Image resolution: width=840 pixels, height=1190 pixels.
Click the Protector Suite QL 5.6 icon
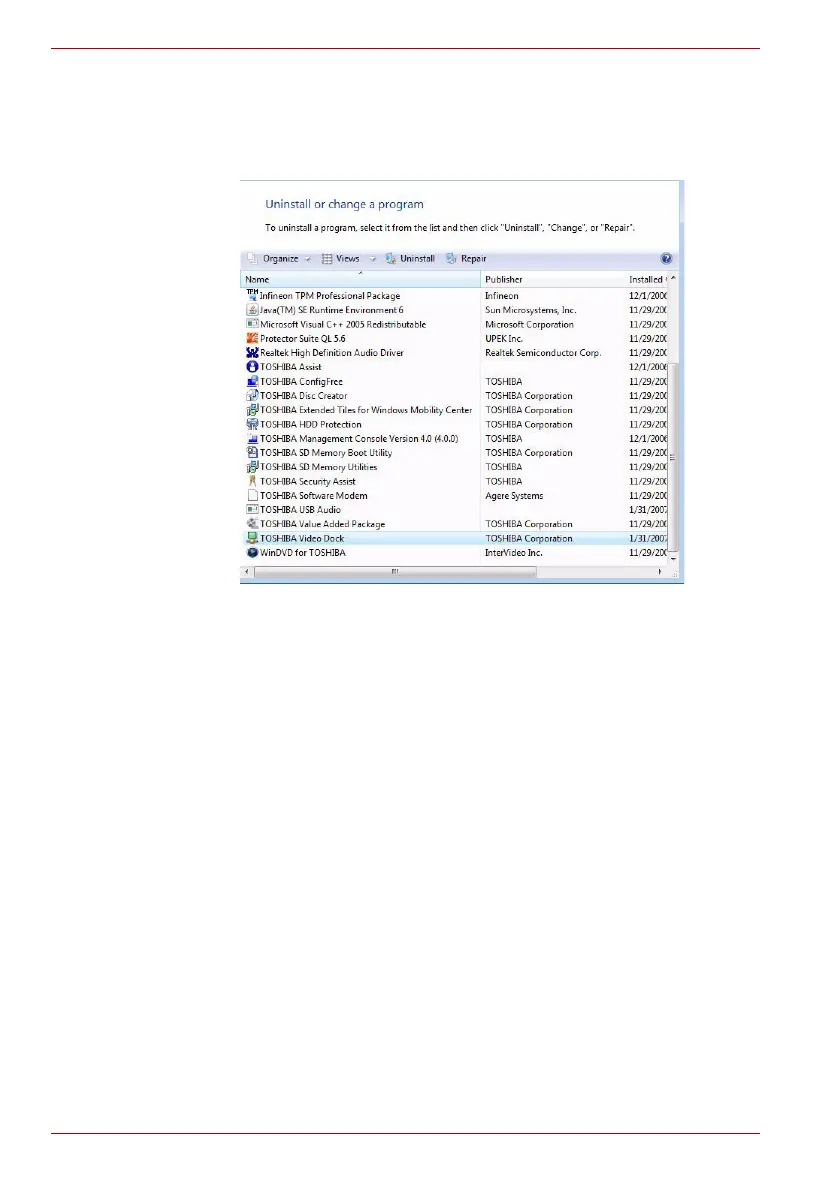(252, 338)
